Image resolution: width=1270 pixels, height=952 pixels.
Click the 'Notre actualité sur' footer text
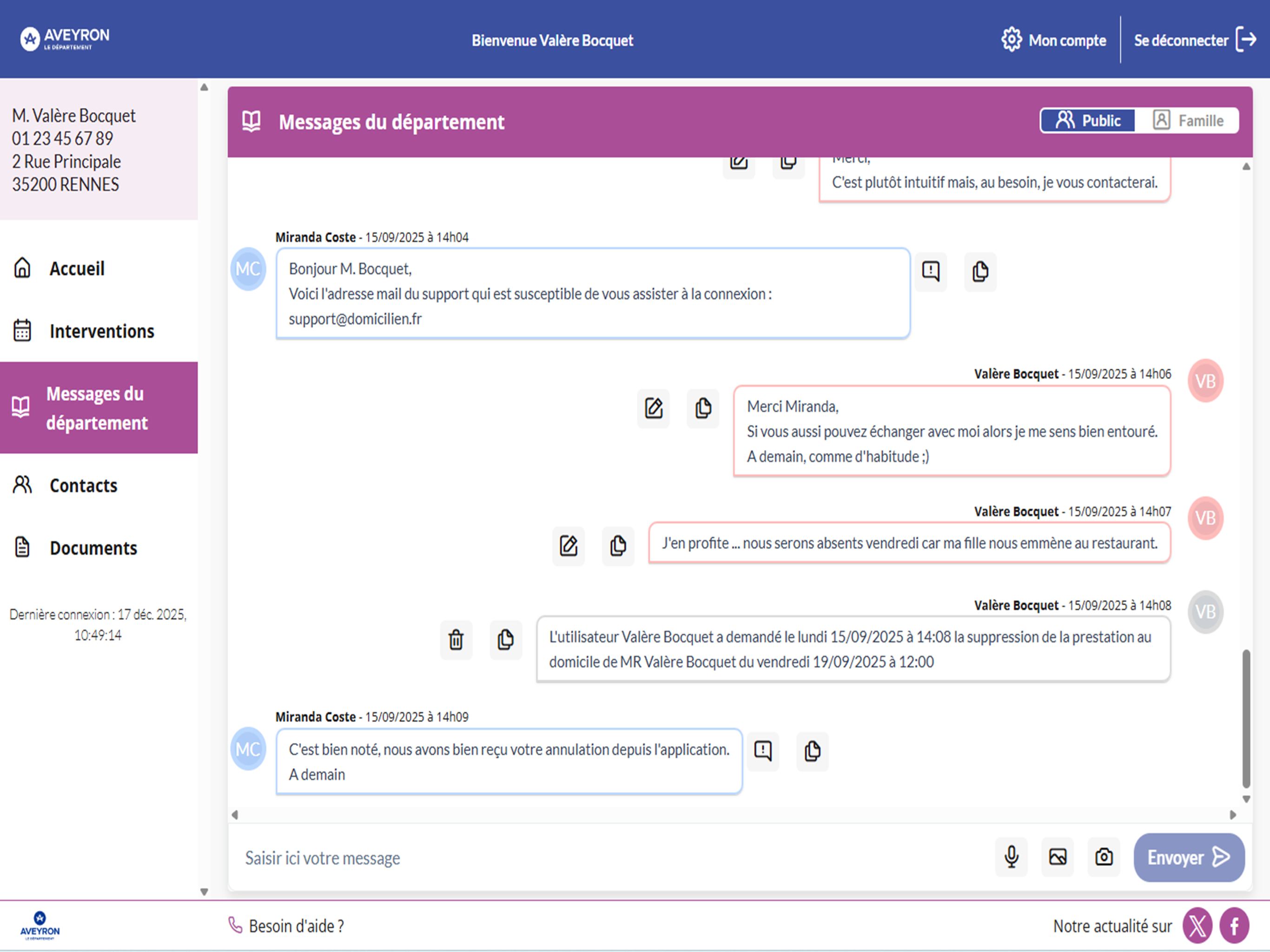[1112, 926]
